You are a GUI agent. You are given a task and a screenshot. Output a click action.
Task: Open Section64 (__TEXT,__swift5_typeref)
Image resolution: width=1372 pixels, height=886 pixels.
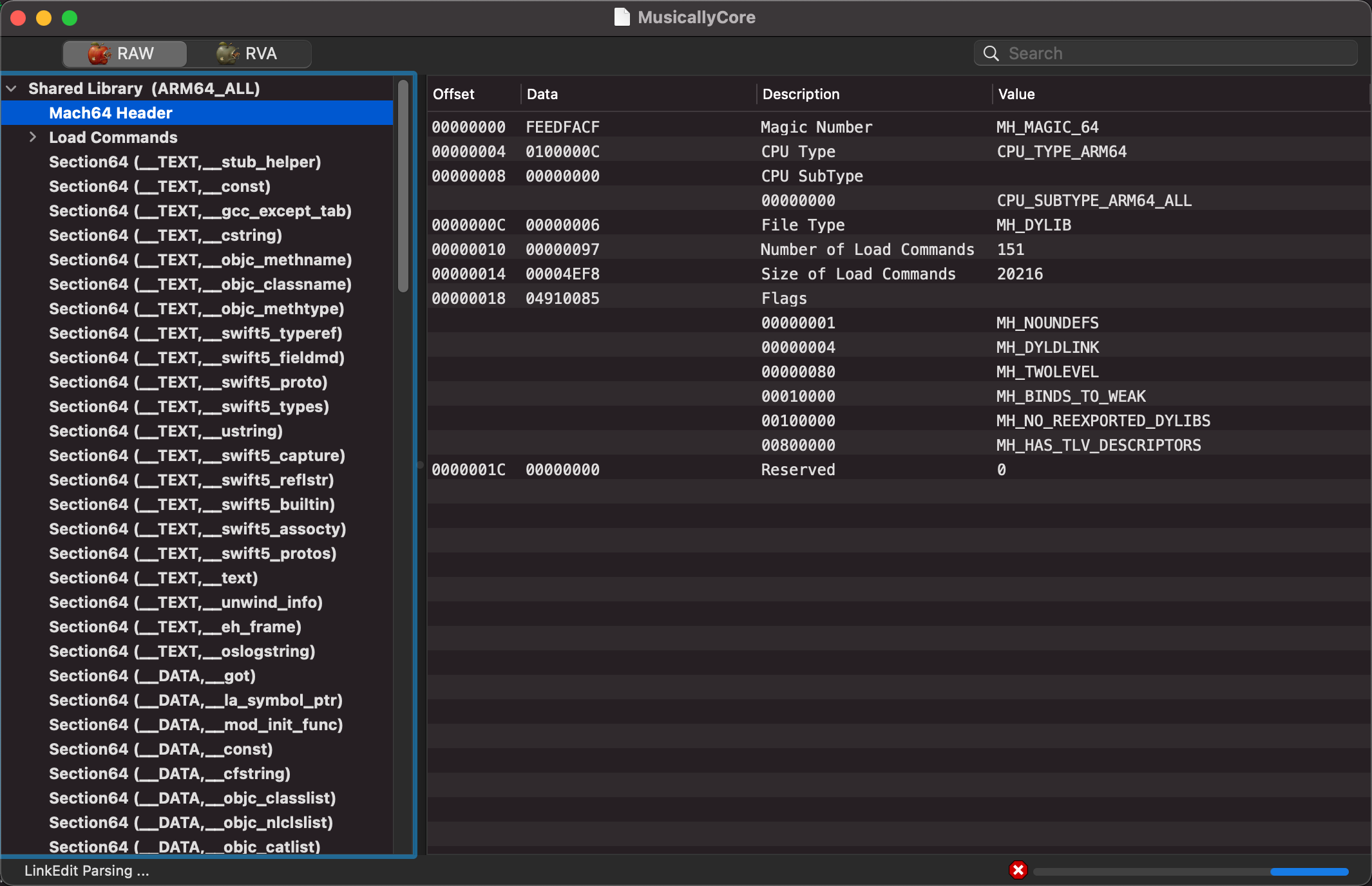[196, 333]
